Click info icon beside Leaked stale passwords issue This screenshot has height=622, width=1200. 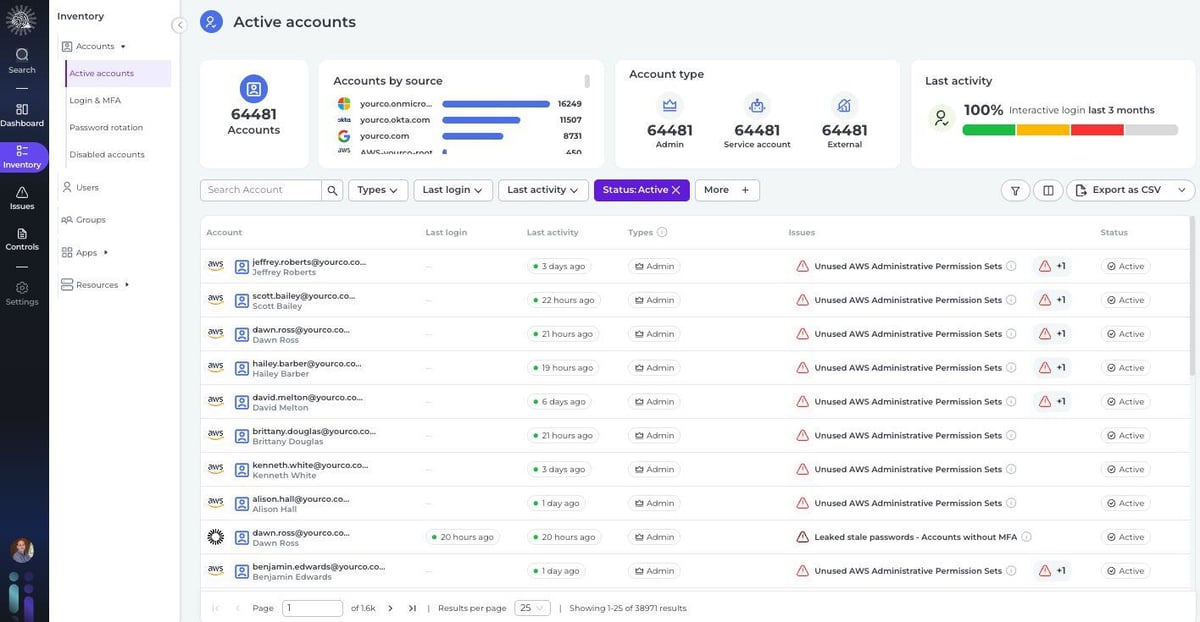coord(1027,537)
